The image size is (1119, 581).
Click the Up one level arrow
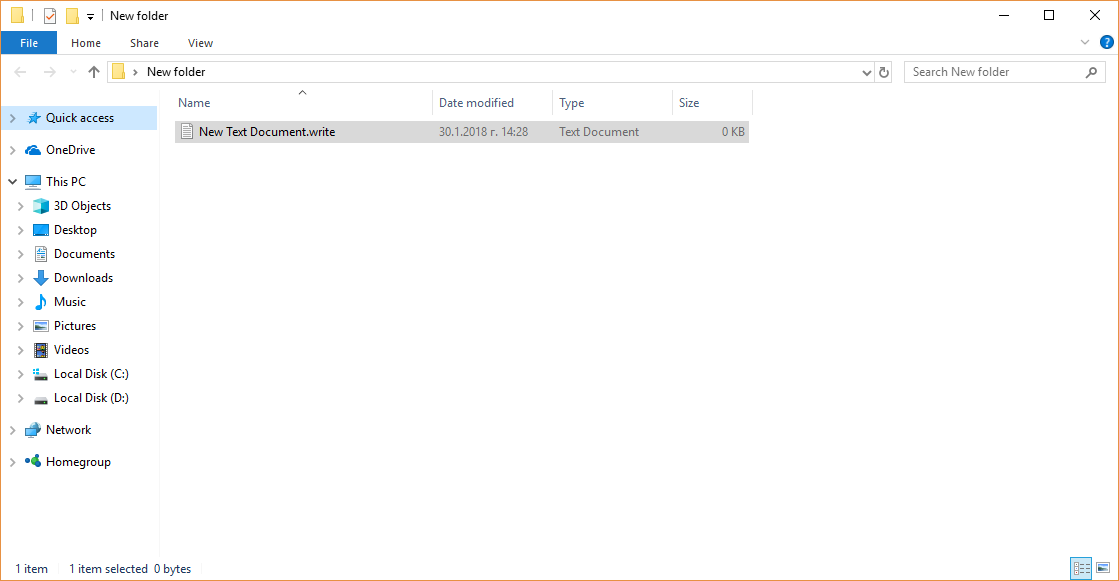94,72
